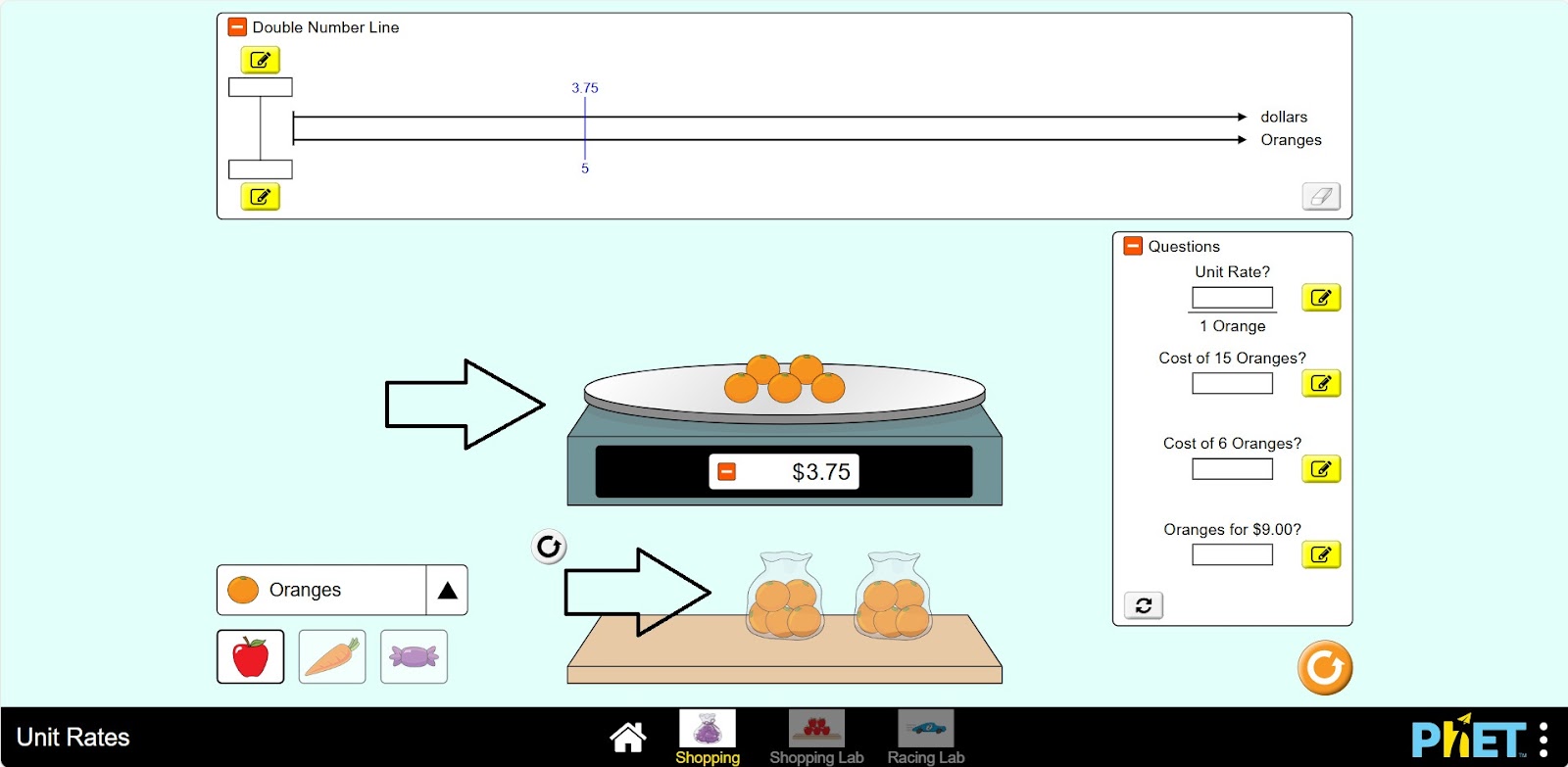Edit the Oranges for $9.00 answer
This screenshot has height=767, width=1568.
1320,555
